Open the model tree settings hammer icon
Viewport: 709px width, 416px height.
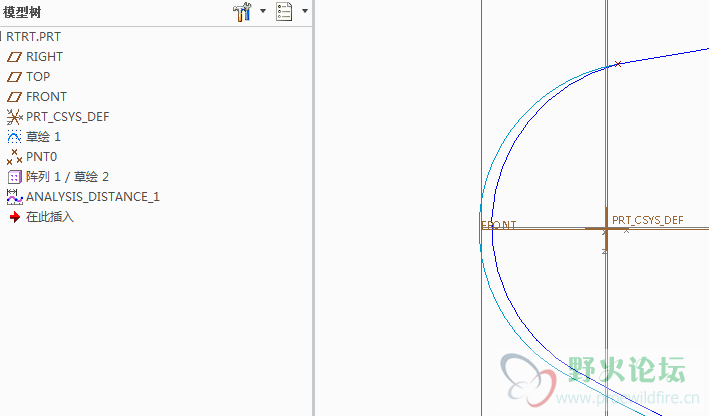pyautogui.click(x=242, y=12)
